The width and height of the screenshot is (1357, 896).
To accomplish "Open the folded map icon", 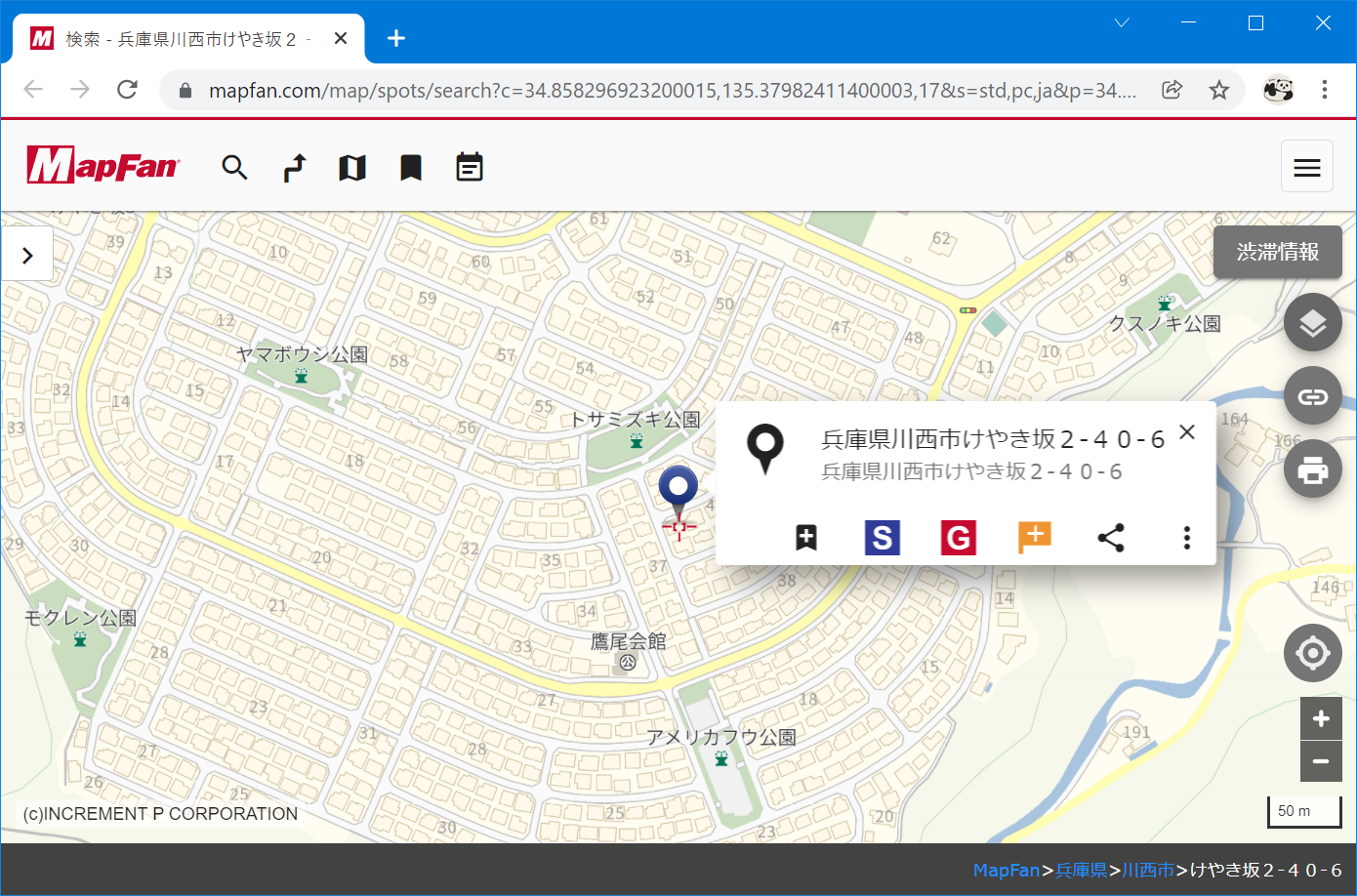I will (x=352, y=168).
